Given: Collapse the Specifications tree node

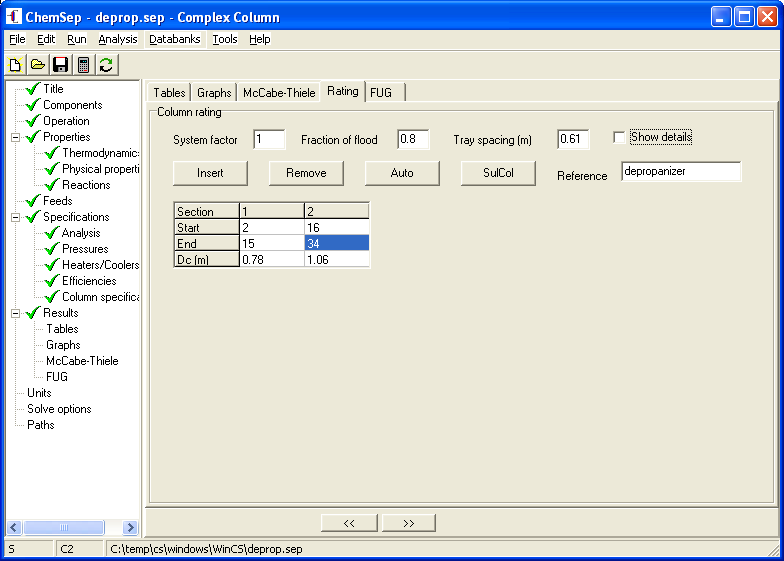Looking at the screenshot, I should (x=16, y=217).
